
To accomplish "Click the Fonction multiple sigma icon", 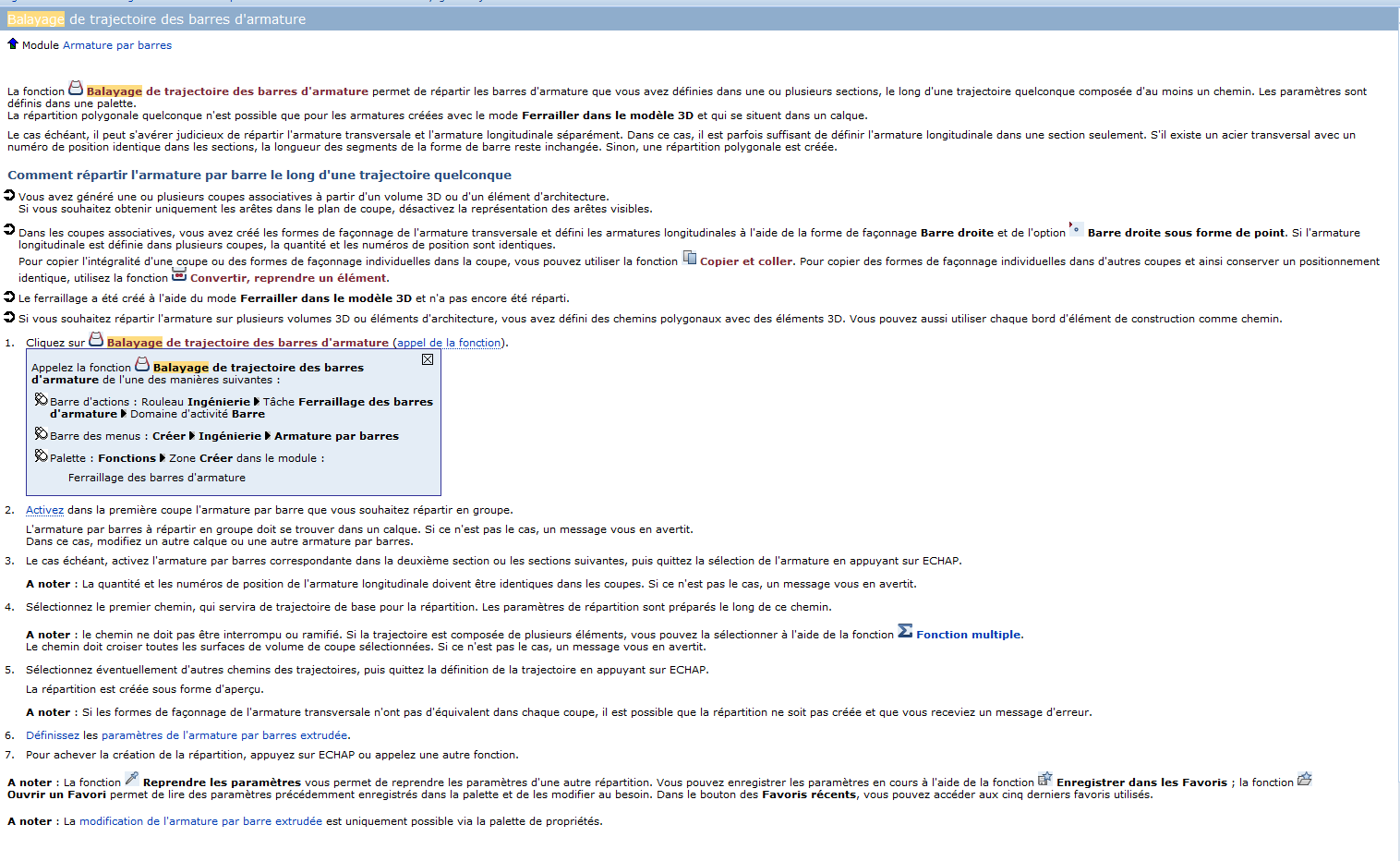I will coord(905,631).
